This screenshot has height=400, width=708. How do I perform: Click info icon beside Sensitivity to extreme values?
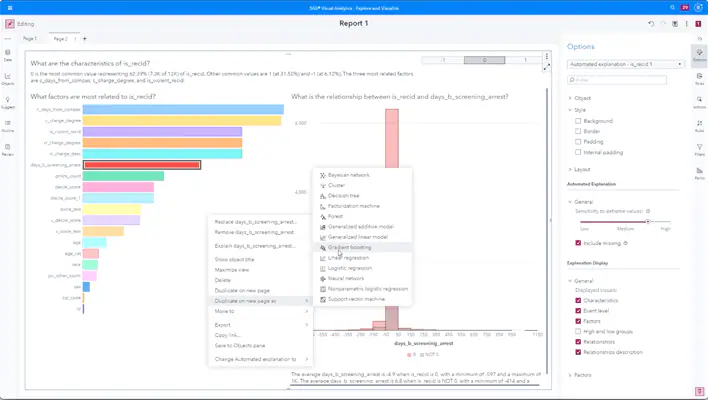tap(648, 211)
